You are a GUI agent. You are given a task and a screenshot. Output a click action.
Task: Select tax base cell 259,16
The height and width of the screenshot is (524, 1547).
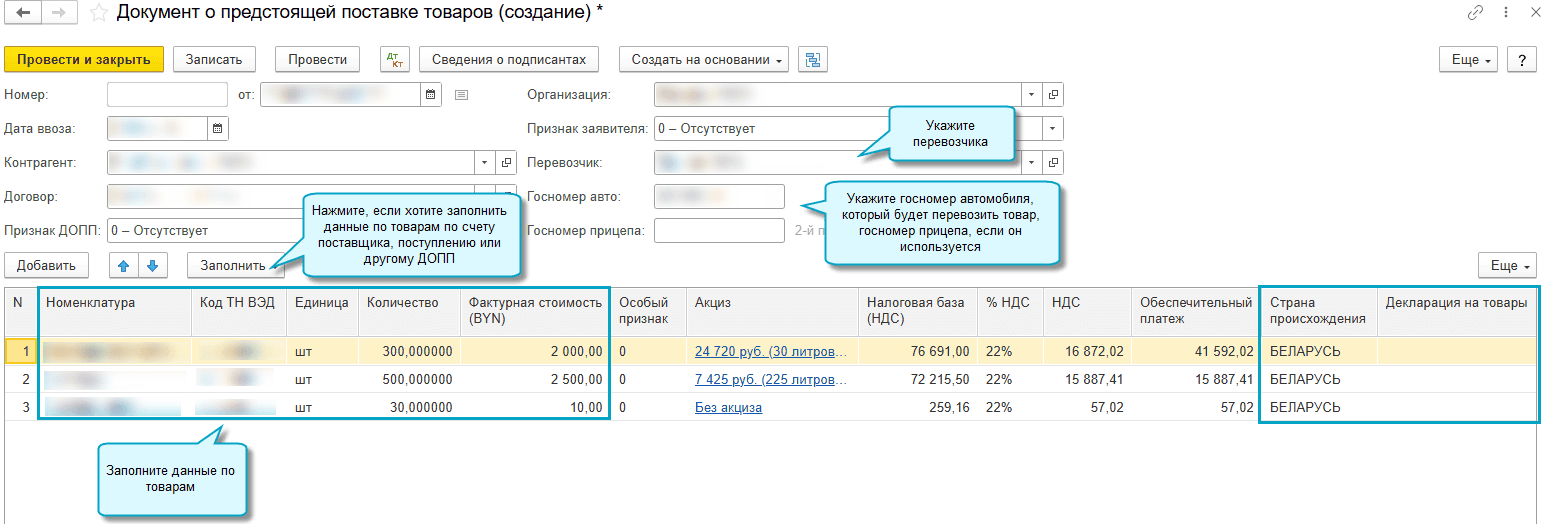pos(918,407)
